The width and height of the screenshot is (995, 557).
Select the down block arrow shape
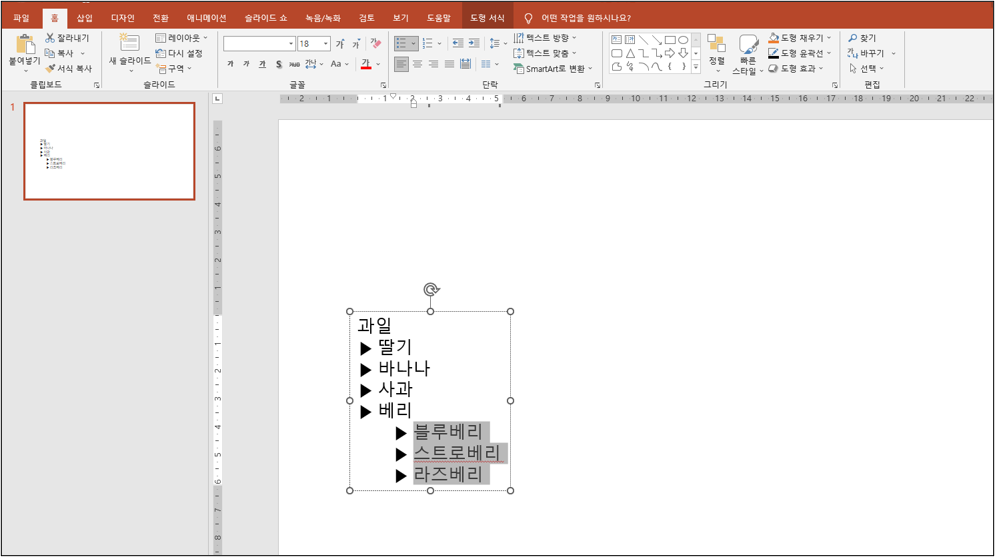point(683,53)
